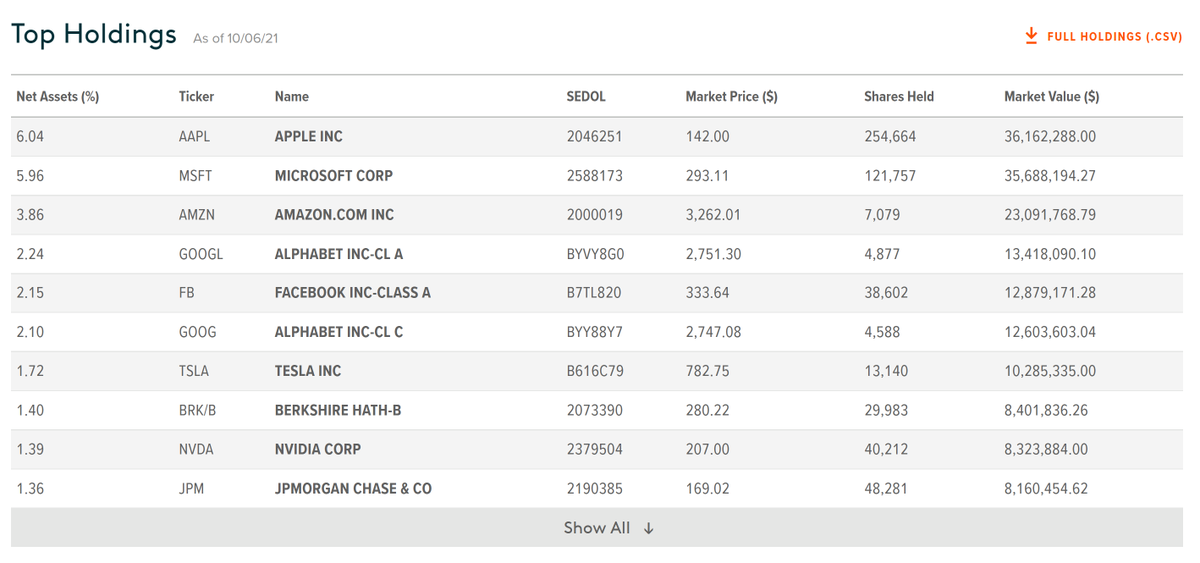Click the Ticker column header
The image size is (1200, 563).
(196, 97)
